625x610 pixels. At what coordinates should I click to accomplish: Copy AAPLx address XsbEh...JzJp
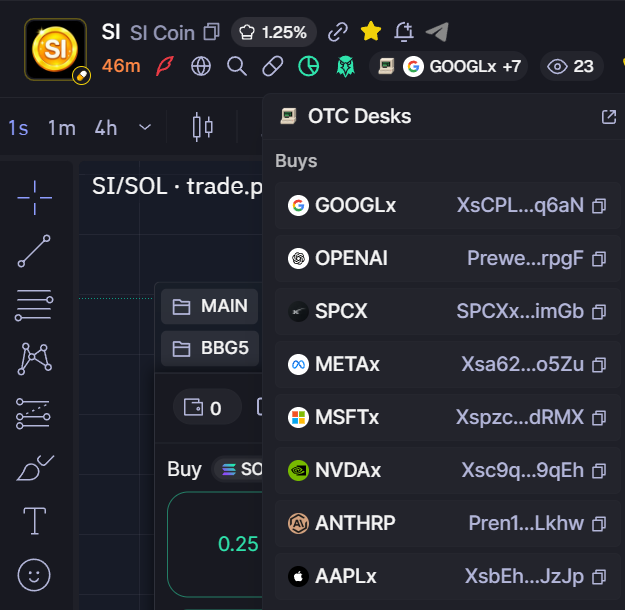click(599, 577)
